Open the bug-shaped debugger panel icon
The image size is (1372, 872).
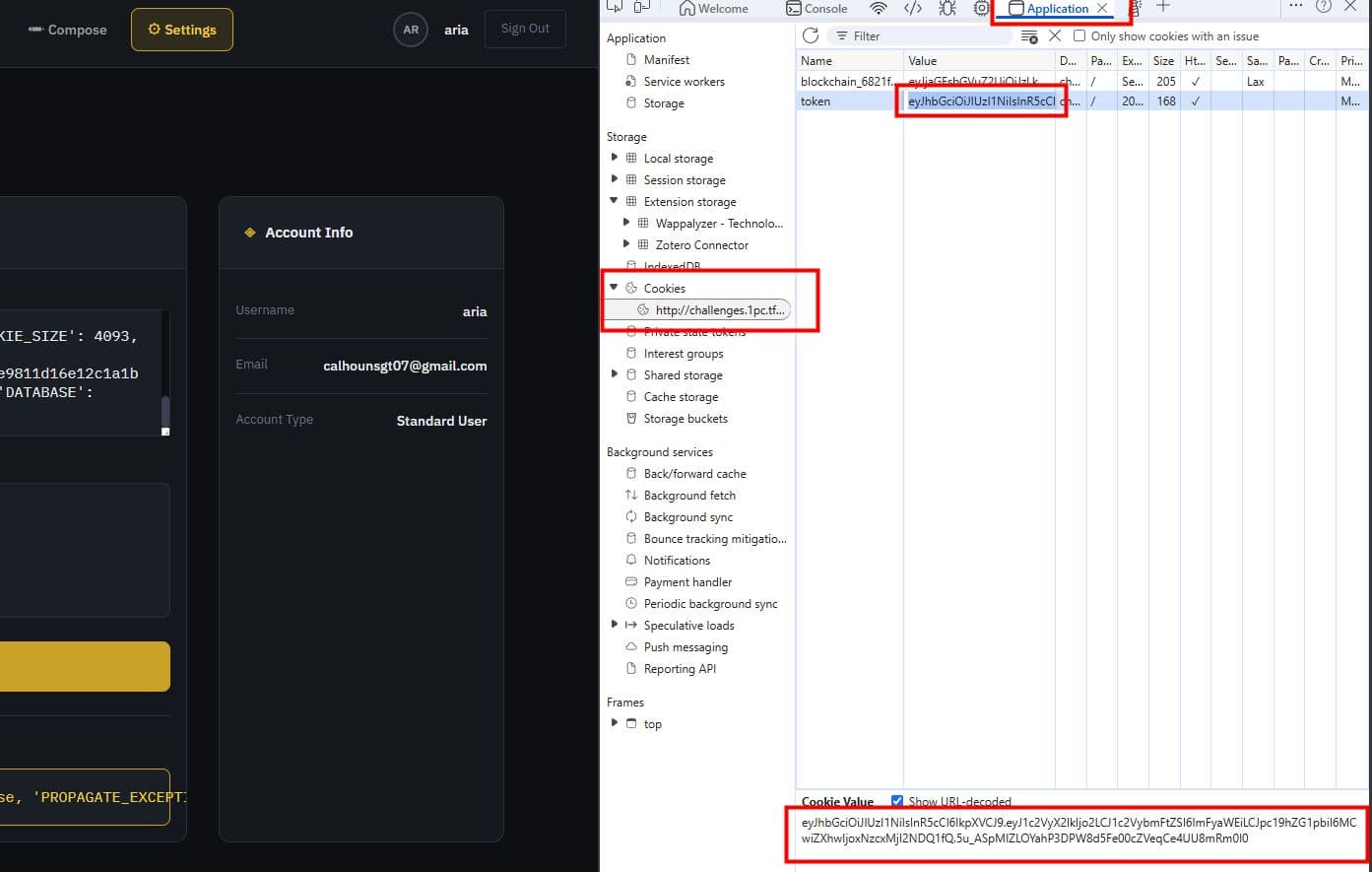[947, 9]
